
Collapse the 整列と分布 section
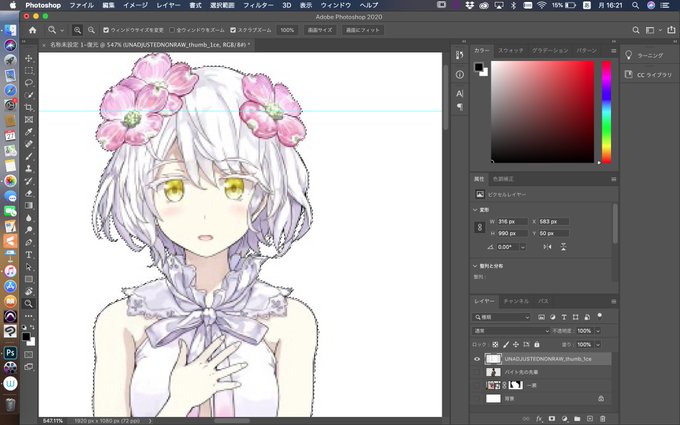(x=475, y=266)
